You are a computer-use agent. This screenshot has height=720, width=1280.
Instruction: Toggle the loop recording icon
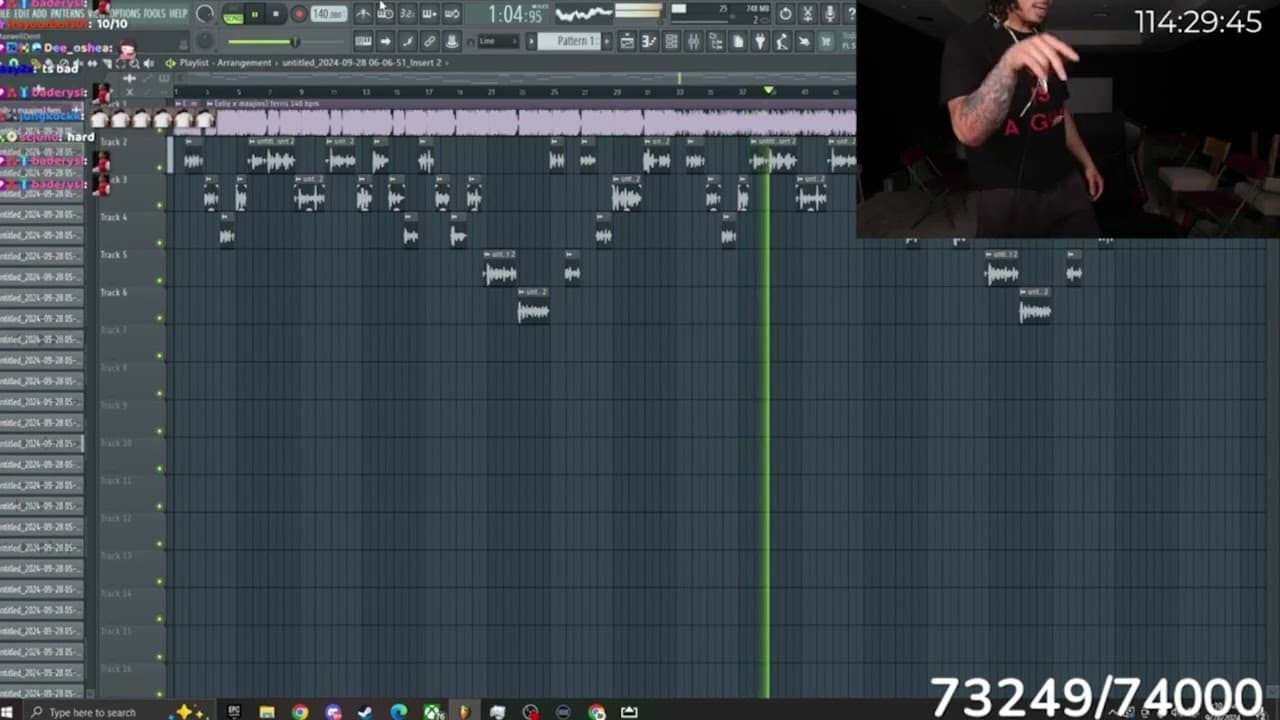(x=451, y=13)
